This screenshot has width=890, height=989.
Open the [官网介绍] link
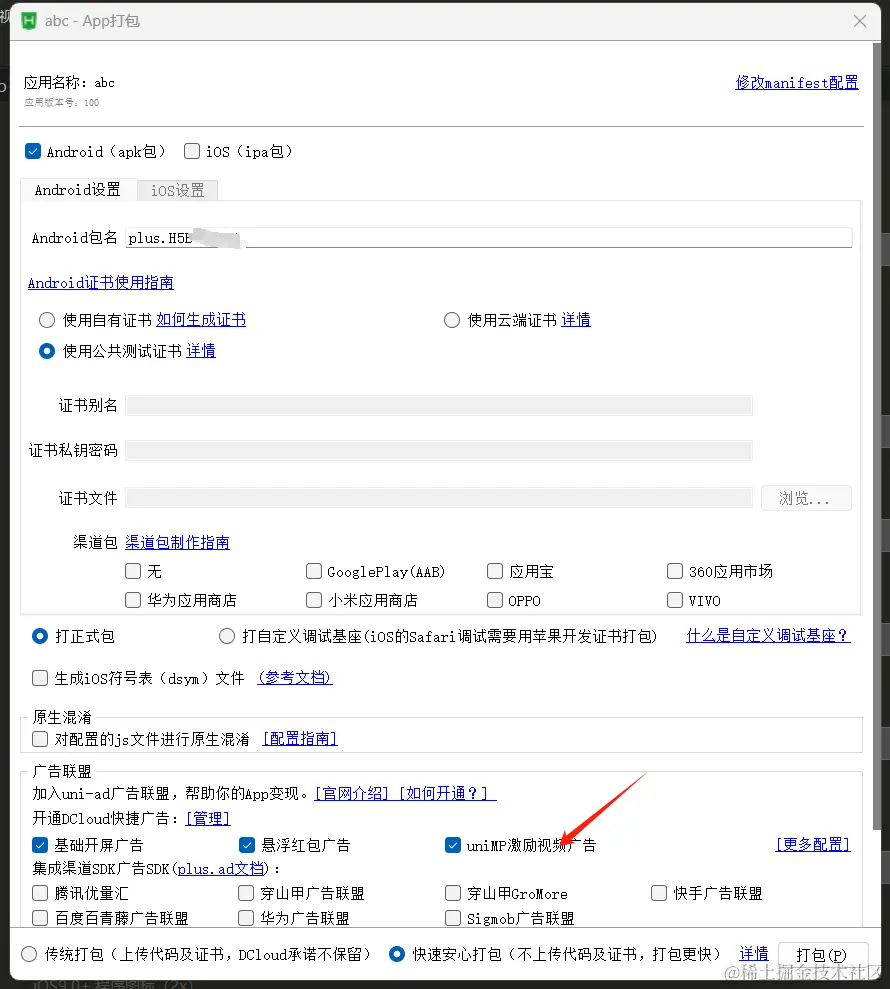(351, 793)
